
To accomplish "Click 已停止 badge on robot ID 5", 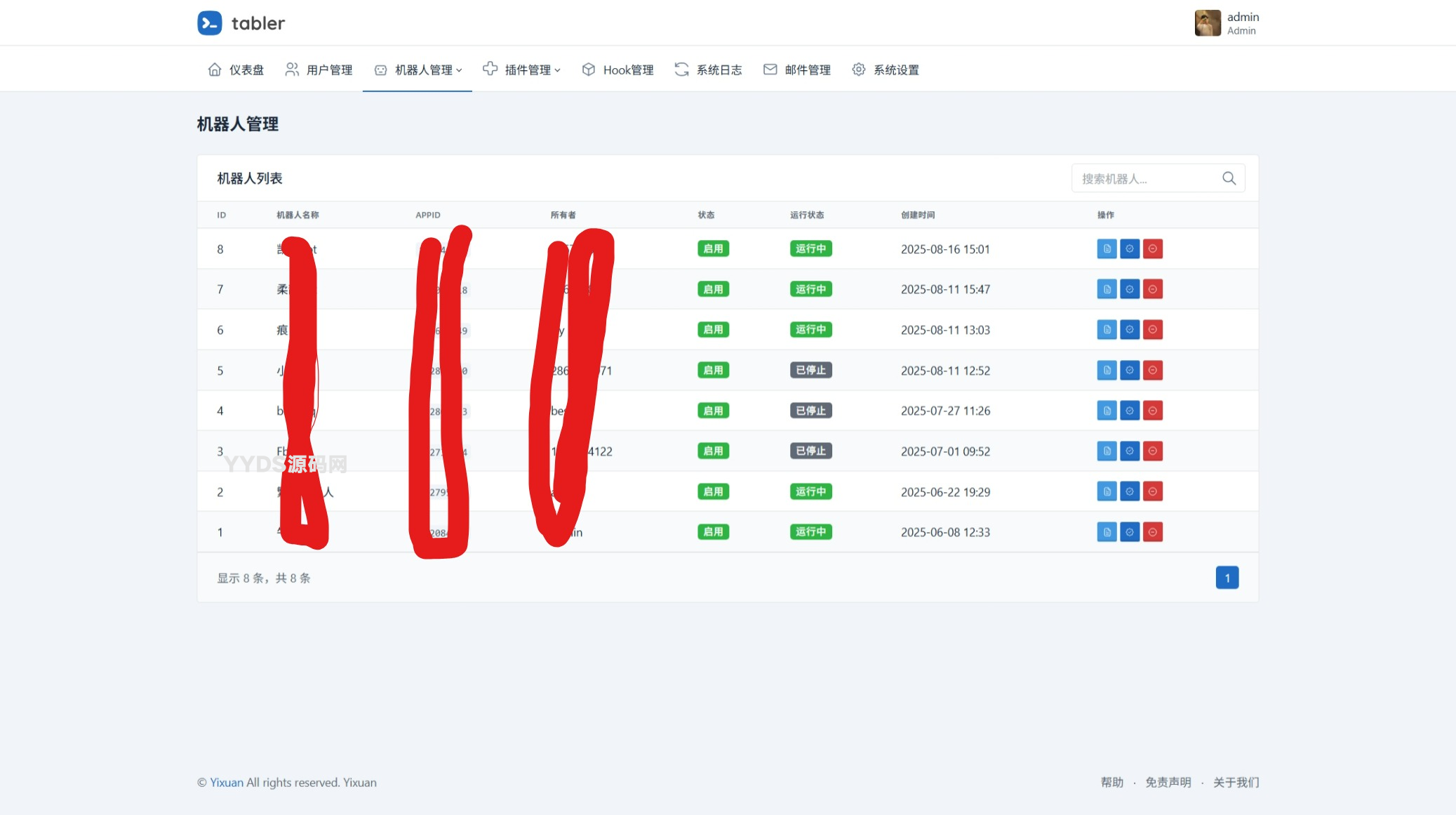I will coord(810,370).
